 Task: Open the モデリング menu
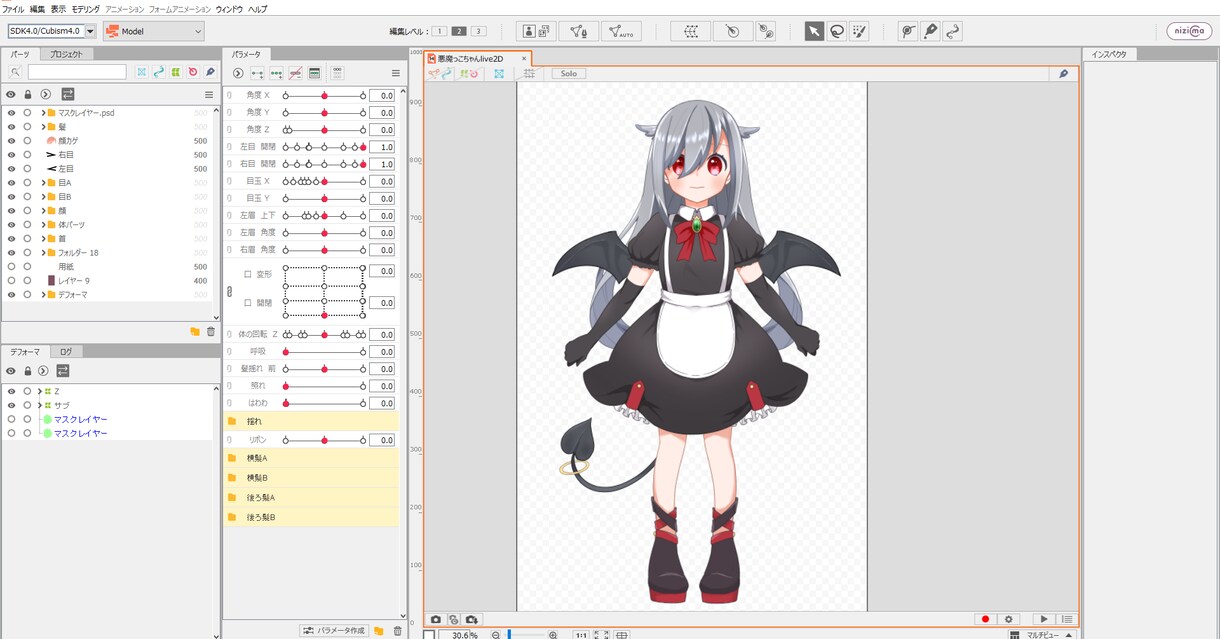pos(86,8)
